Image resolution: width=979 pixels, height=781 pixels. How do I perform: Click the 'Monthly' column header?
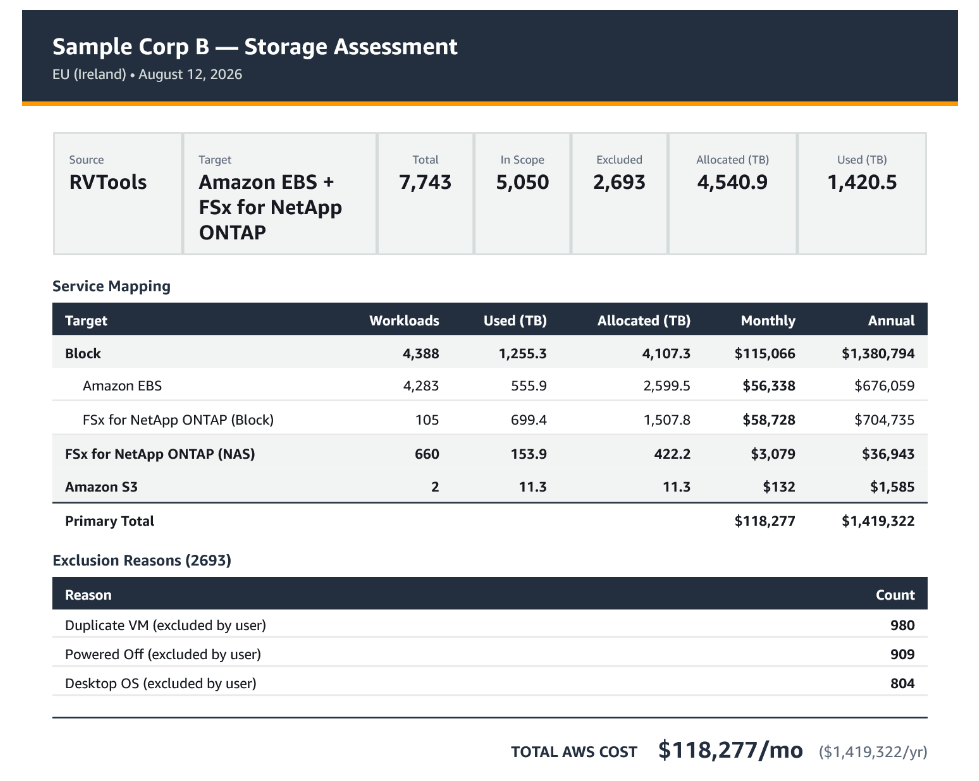(x=768, y=320)
